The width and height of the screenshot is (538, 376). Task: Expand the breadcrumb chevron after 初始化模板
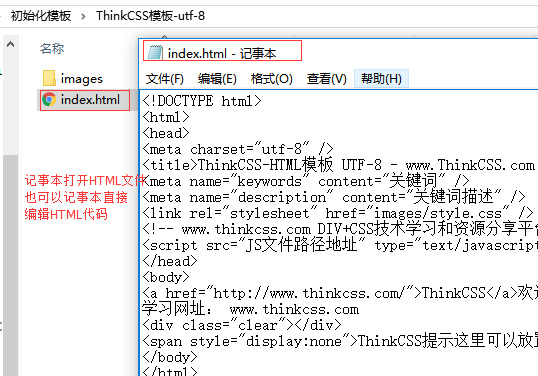click(x=83, y=16)
